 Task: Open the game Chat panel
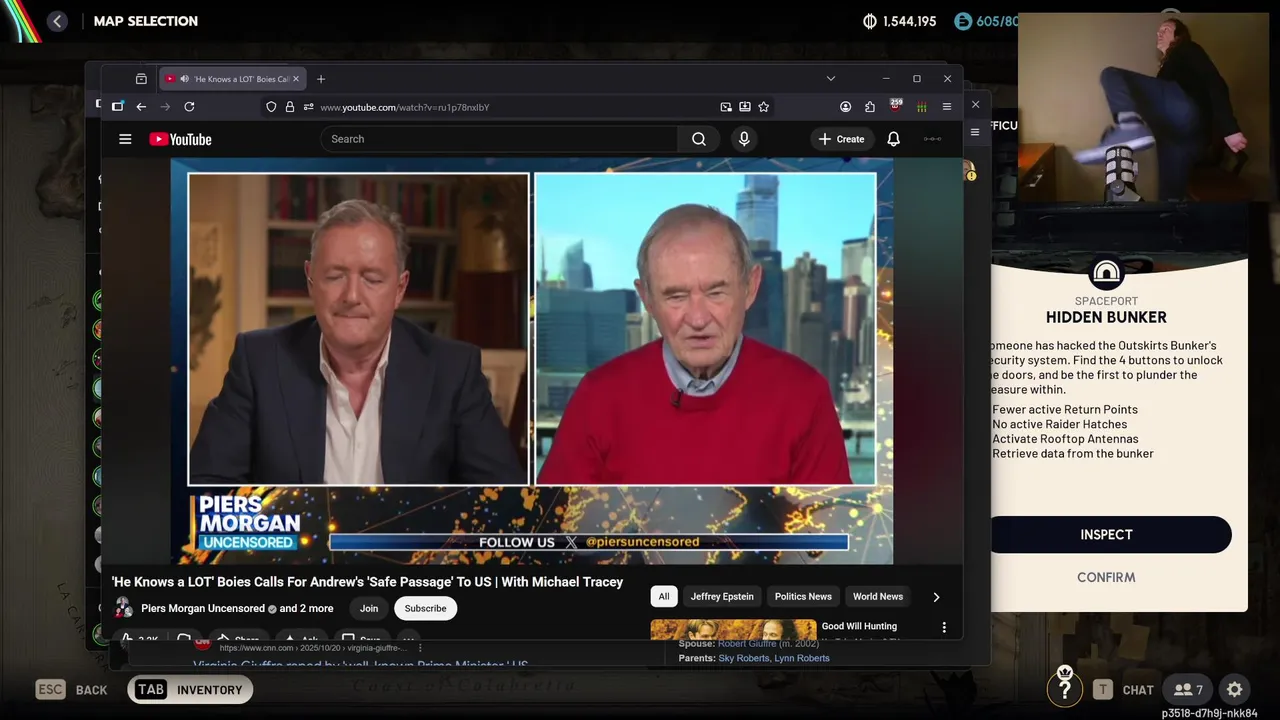(x=1125, y=689)
